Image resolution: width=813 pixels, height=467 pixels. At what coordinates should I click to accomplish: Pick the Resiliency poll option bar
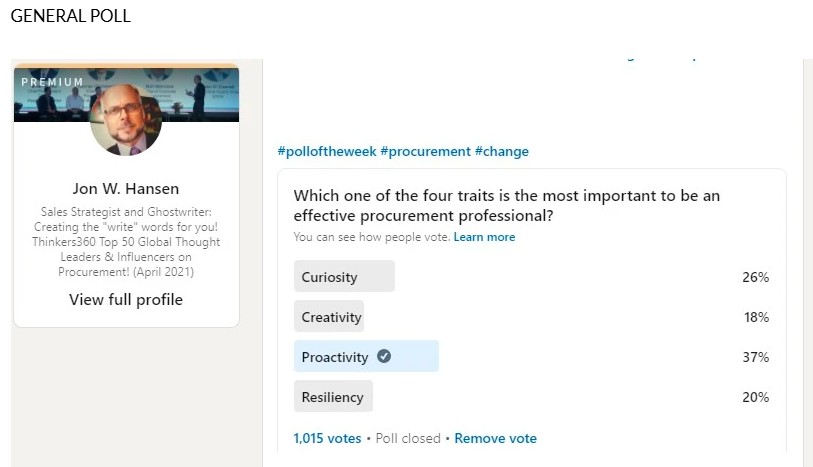click(333, 397)
